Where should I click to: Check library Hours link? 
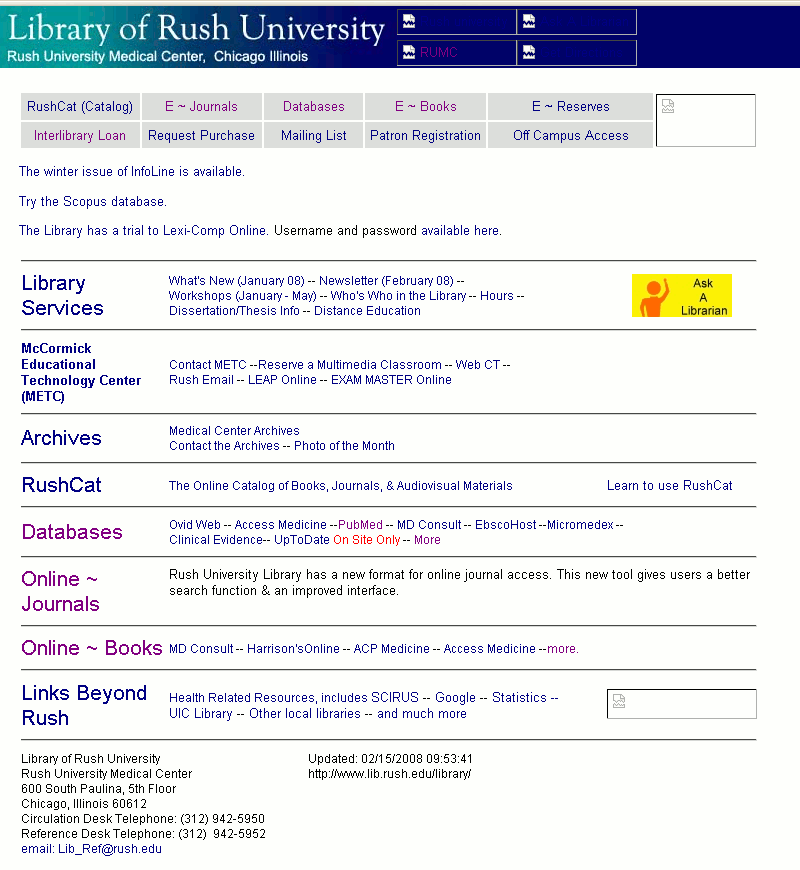click(497, 296)
